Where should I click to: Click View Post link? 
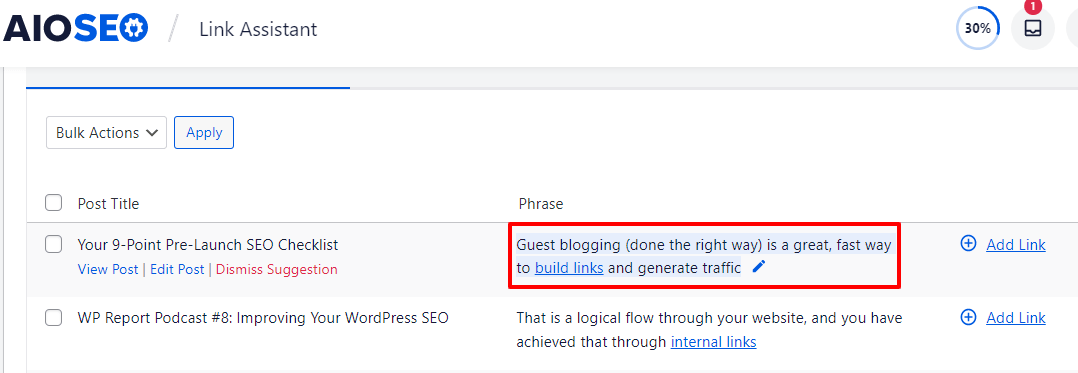(x=108, y=269)
